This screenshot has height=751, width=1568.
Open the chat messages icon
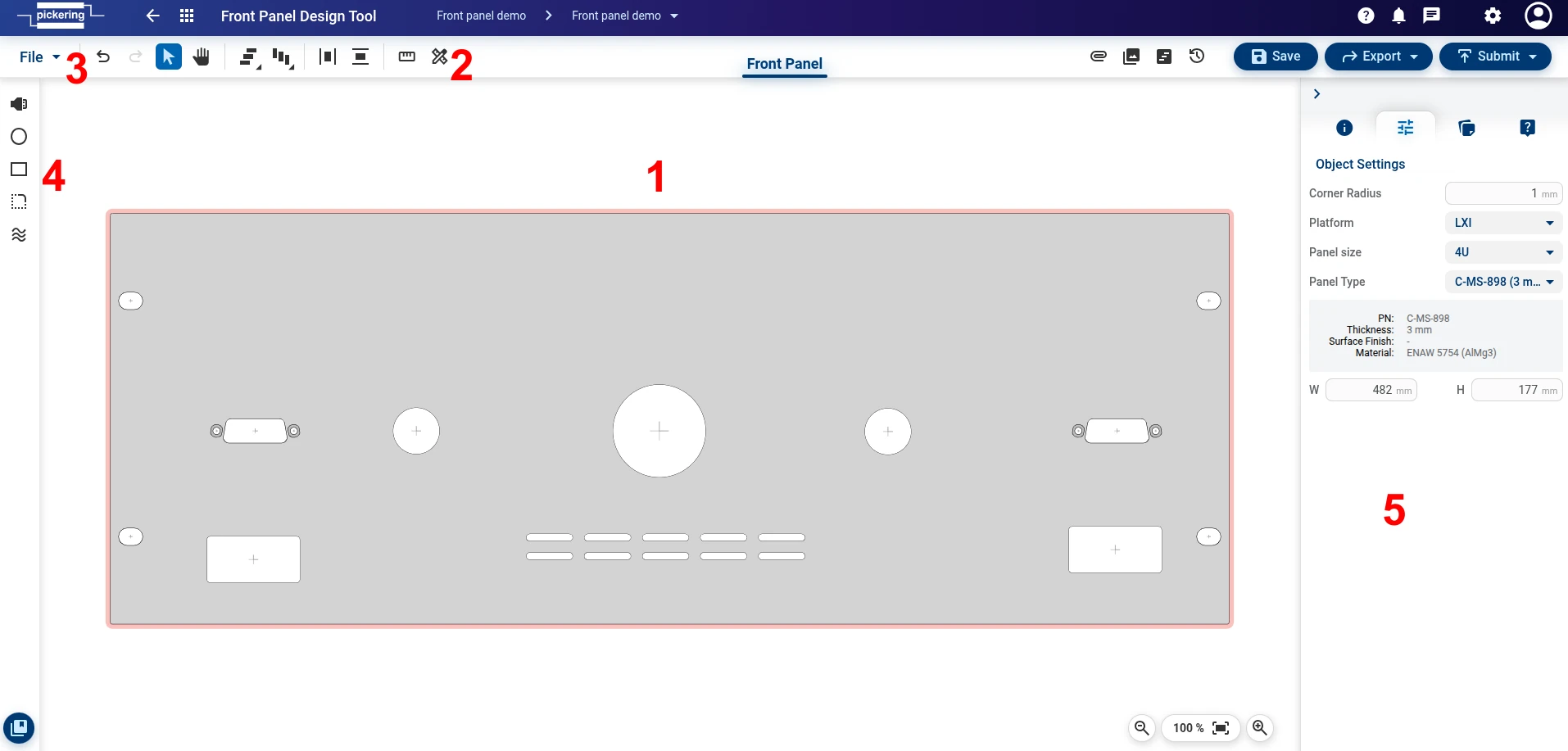pos(1432,16)
